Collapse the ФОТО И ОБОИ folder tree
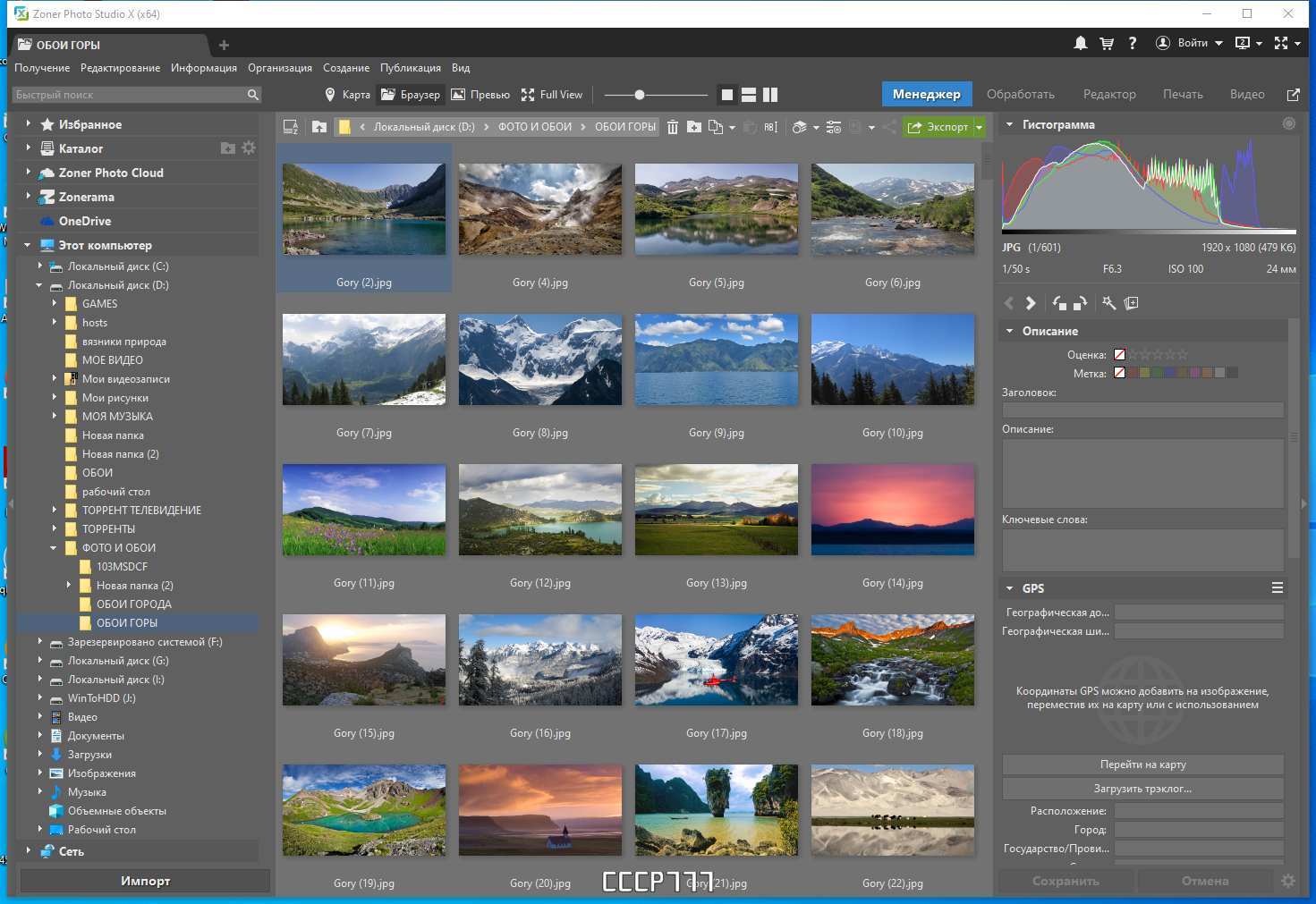Viewport: 1316px width, 904px height. 53,547
